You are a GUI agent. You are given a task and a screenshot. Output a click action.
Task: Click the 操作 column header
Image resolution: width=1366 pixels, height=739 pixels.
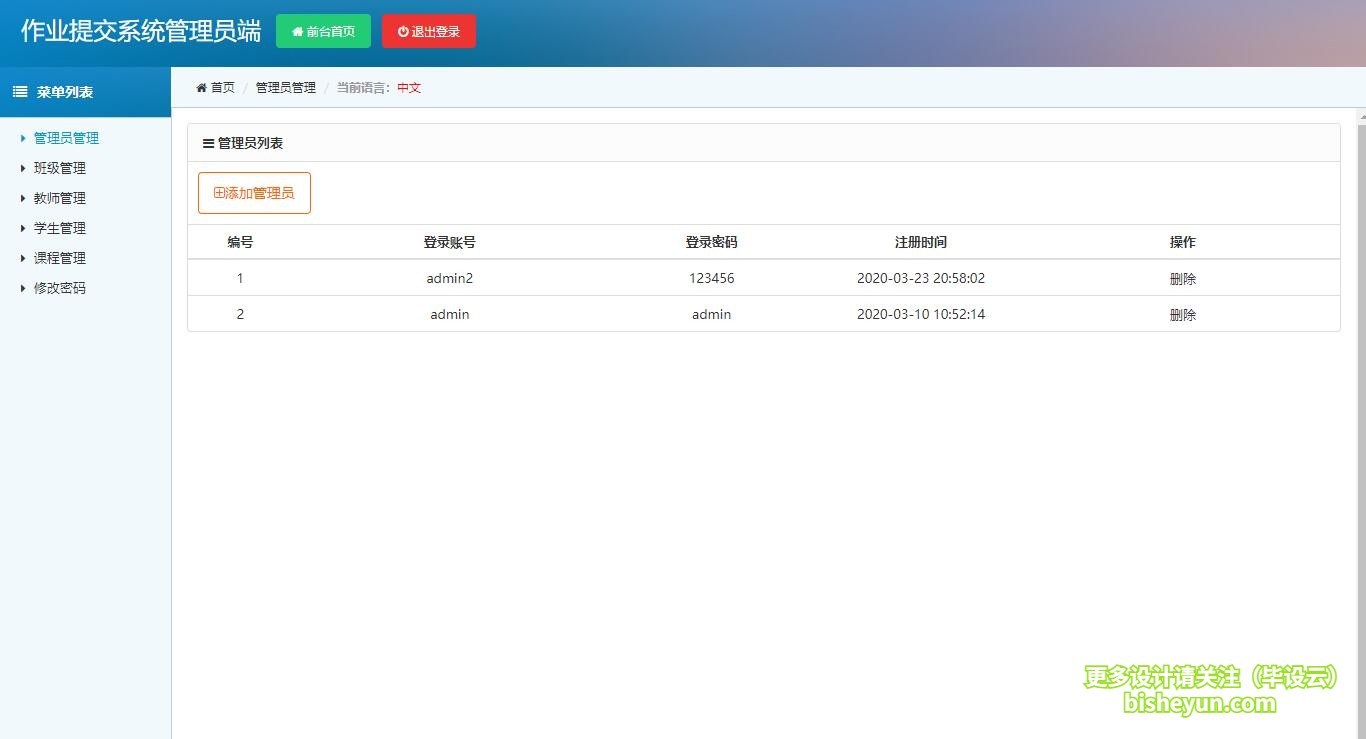[1183, 242]
